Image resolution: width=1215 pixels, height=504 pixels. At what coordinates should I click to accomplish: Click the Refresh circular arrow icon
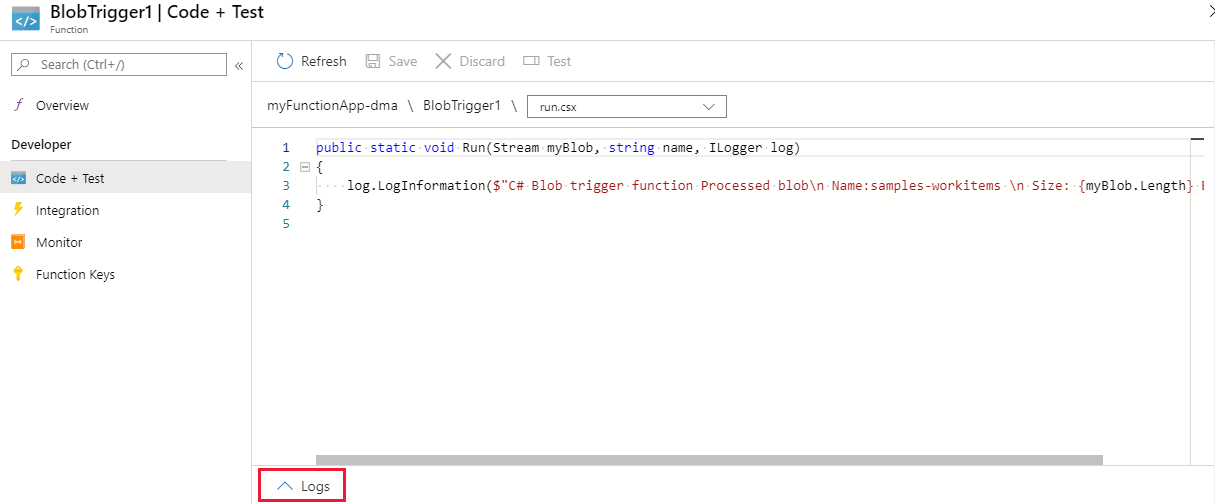click(x=285, y=61)
